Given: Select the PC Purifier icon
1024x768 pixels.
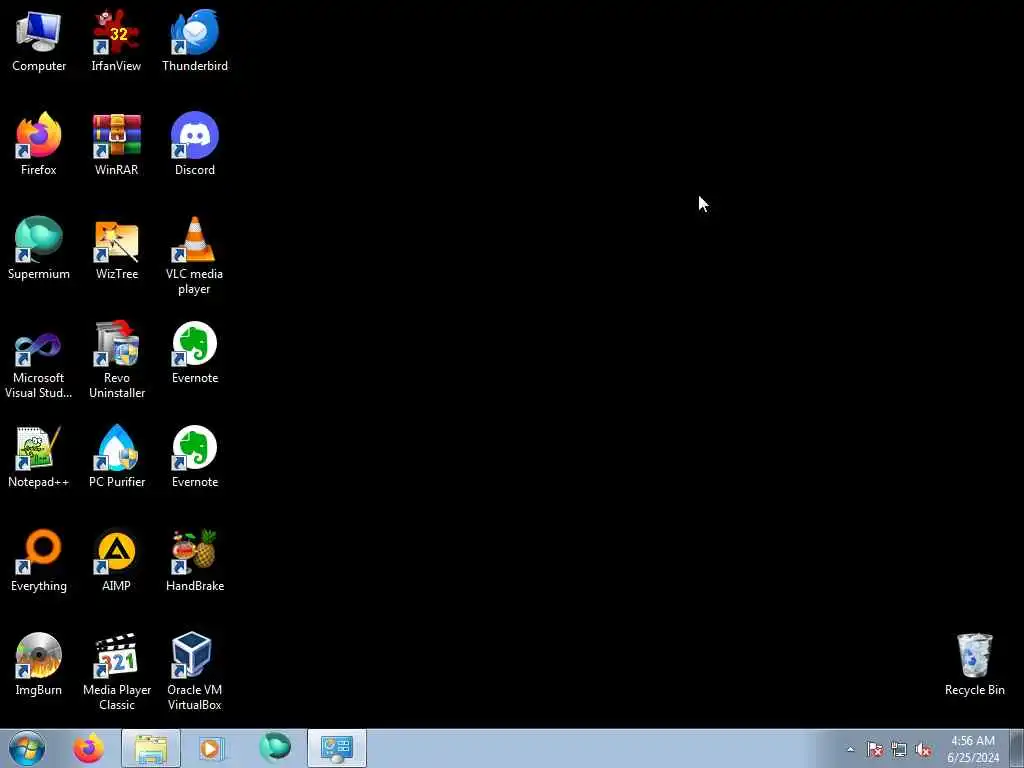Looking at the screenshot, I should tap(116, 456).
